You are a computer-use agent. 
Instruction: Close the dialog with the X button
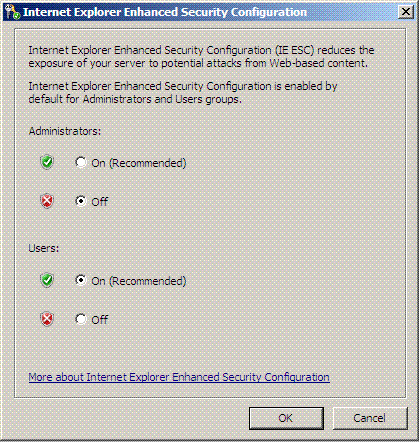406,12
